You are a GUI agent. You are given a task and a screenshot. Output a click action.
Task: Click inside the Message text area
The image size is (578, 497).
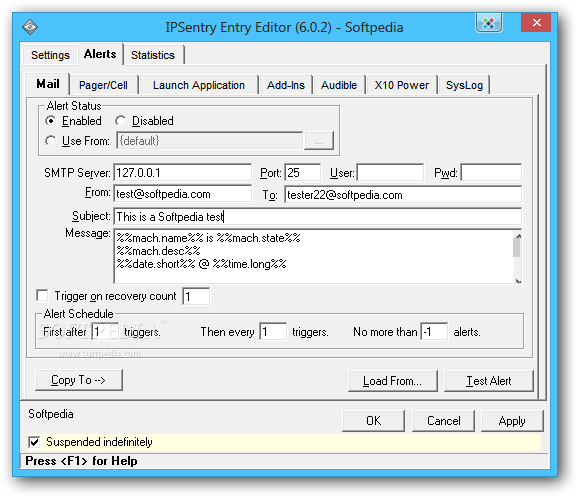click(313, 256)
